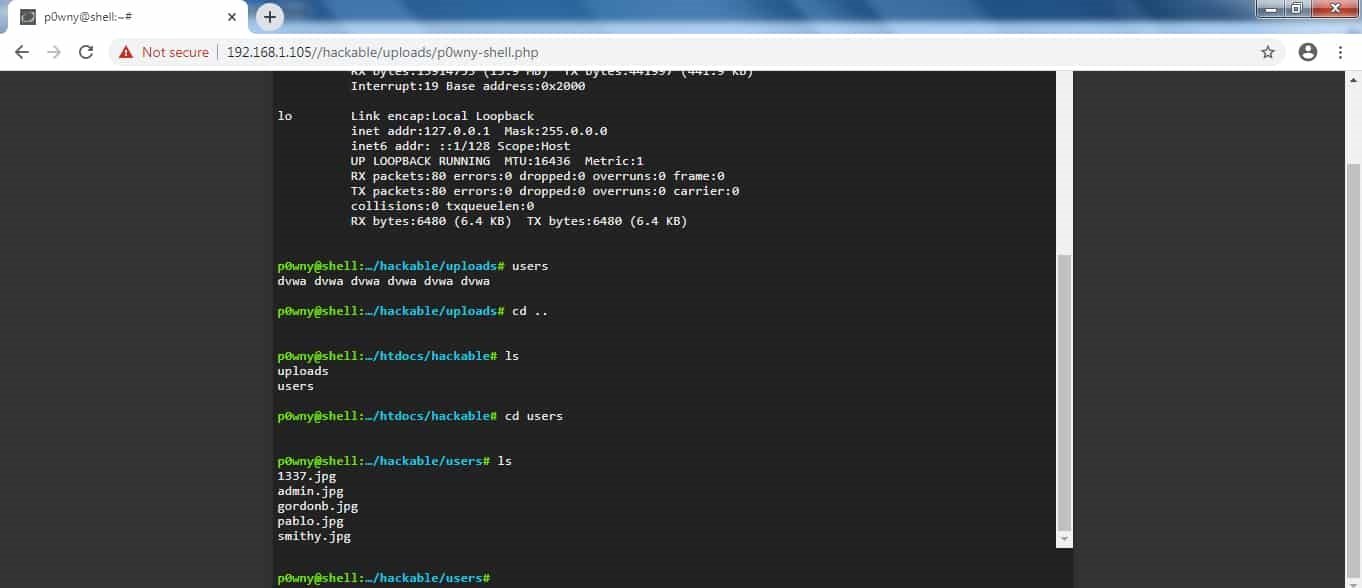Click the 'cd ..' command text
Image resolution: width=1362 pixels, height=588 pixels.
coord(530,311)
